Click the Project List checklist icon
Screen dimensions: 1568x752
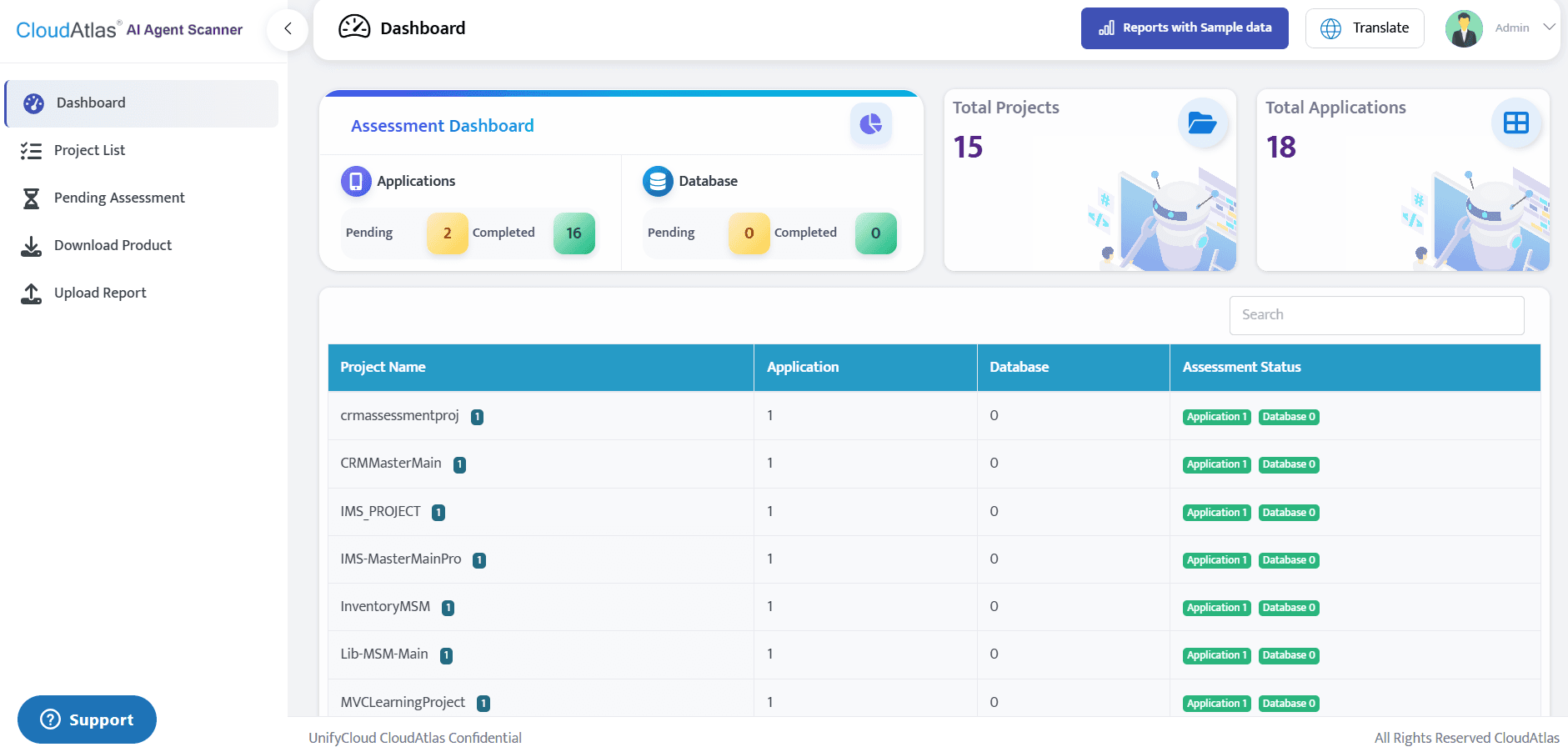(x=31, y=151)
